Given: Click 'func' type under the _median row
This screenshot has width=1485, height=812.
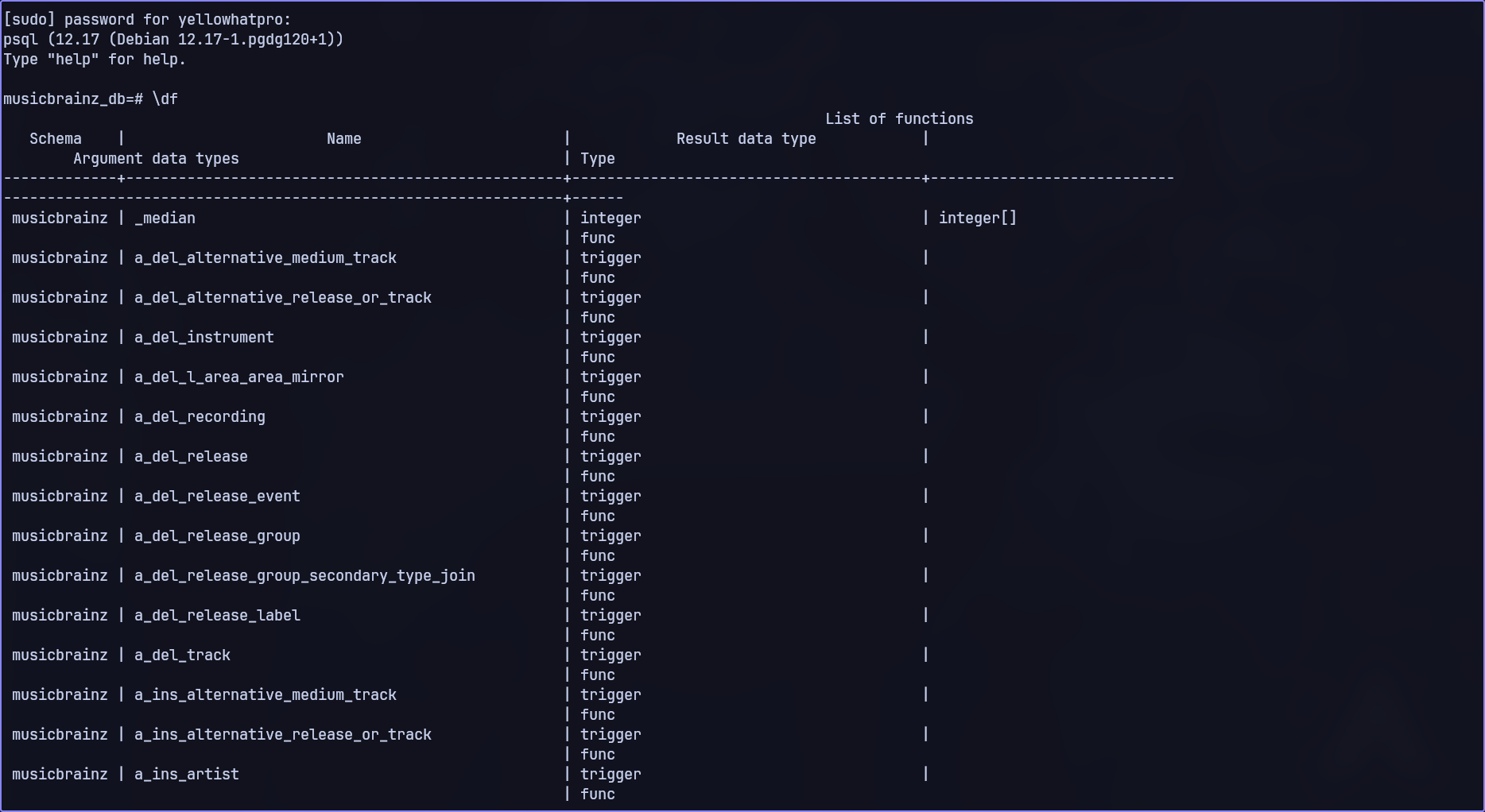Looking at the screenshot, I should click(598, 238).
